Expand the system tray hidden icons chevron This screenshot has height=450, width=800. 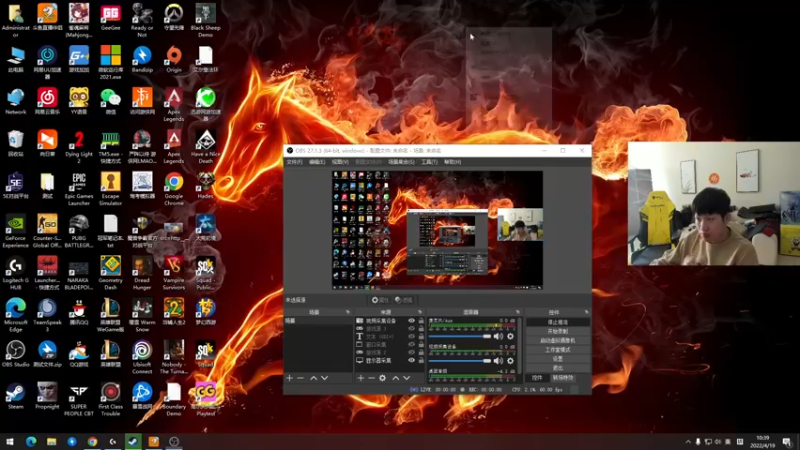[x=688, y=442]
